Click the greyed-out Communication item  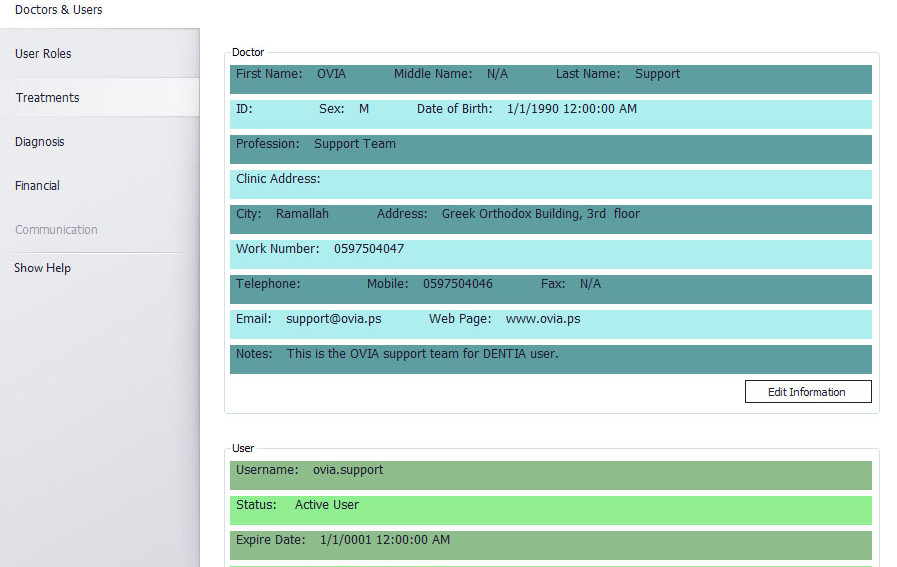[x=56, y=230]
